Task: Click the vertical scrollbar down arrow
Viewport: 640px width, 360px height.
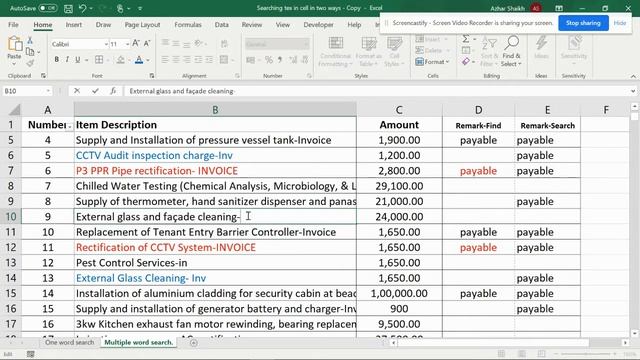Action: pos(634,333)
